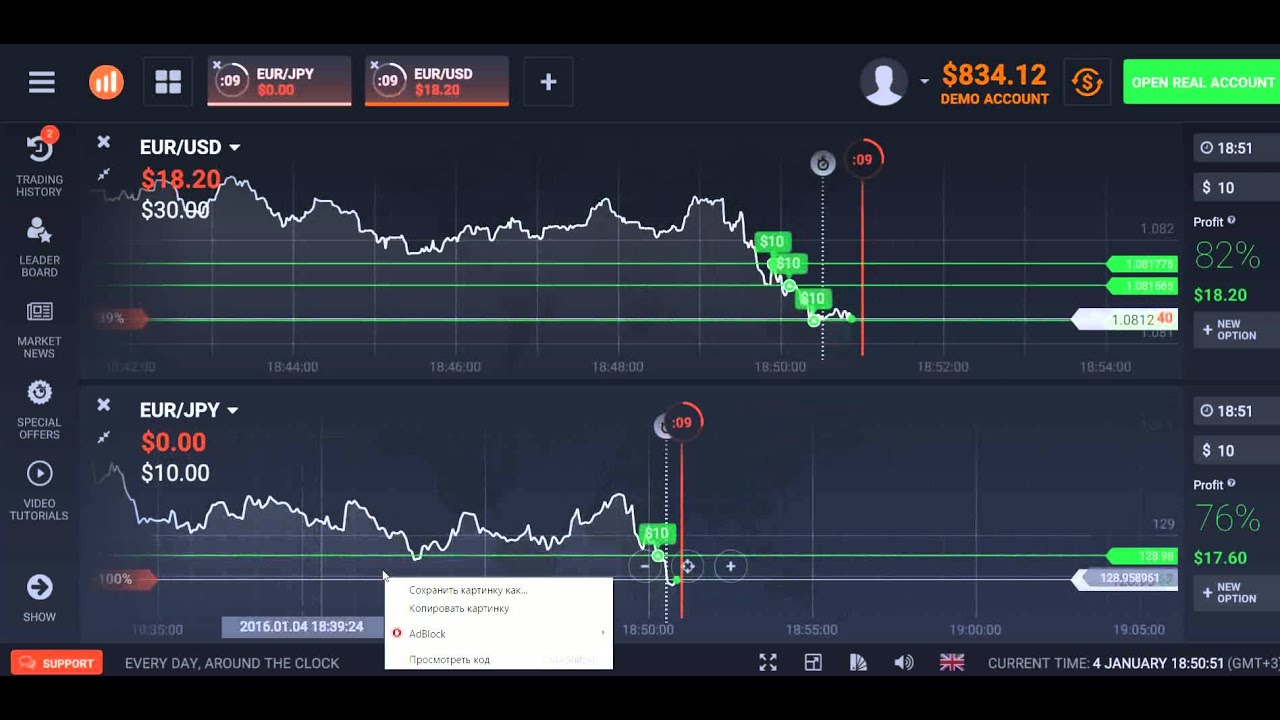The width and height of the screenshot is (1280, 720).
Task: Close the EUR/JPY top tab
Action: tap(217, 66)
